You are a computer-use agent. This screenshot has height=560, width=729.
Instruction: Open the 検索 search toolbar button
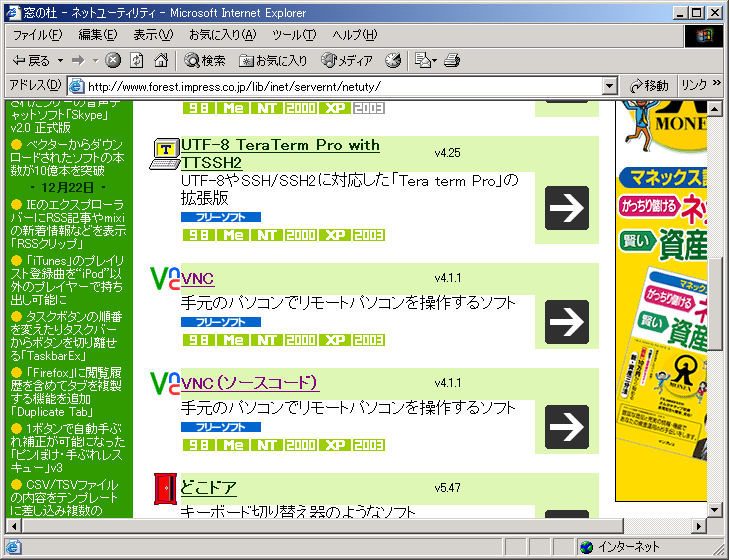205,60
